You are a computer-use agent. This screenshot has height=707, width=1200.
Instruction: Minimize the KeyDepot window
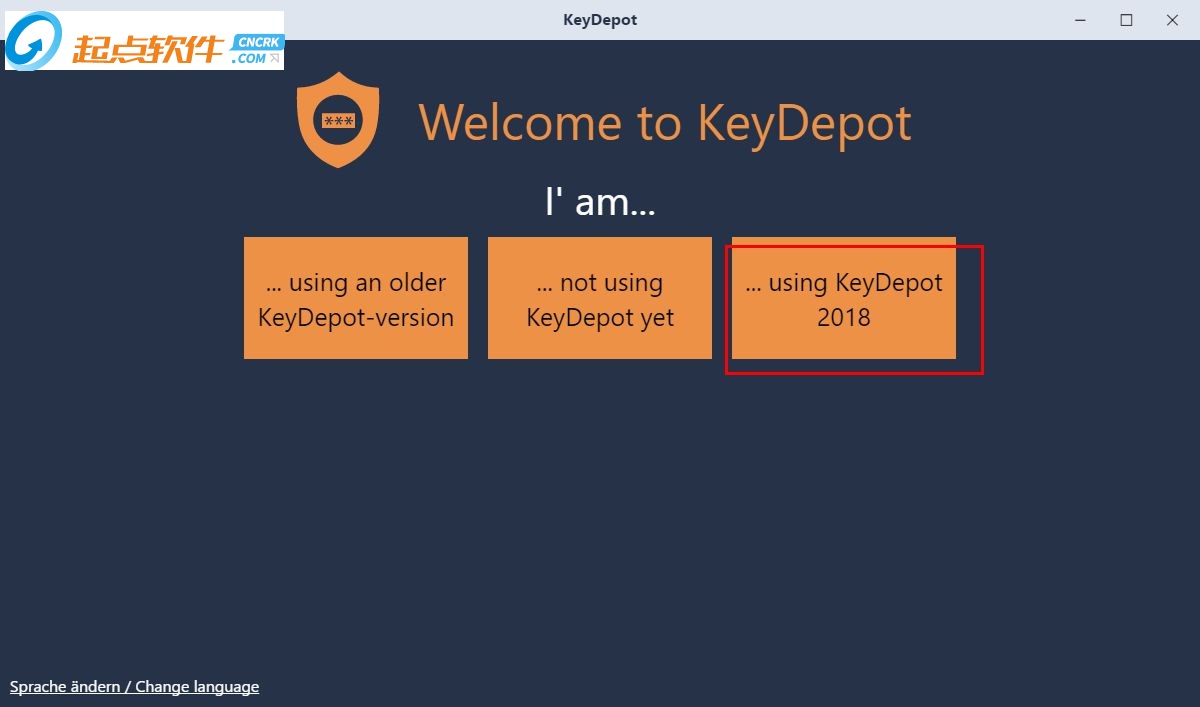[x=1080, y=20]
